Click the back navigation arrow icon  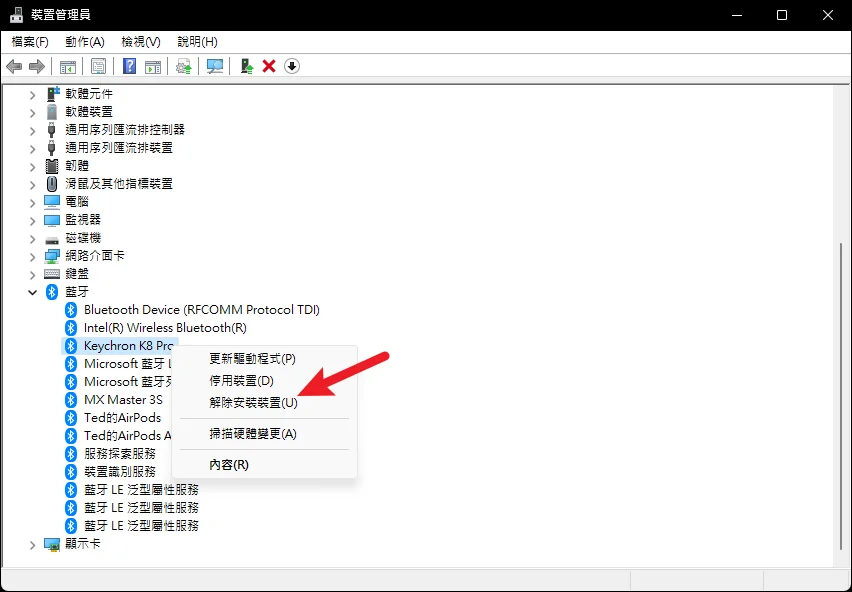(14, 66)
